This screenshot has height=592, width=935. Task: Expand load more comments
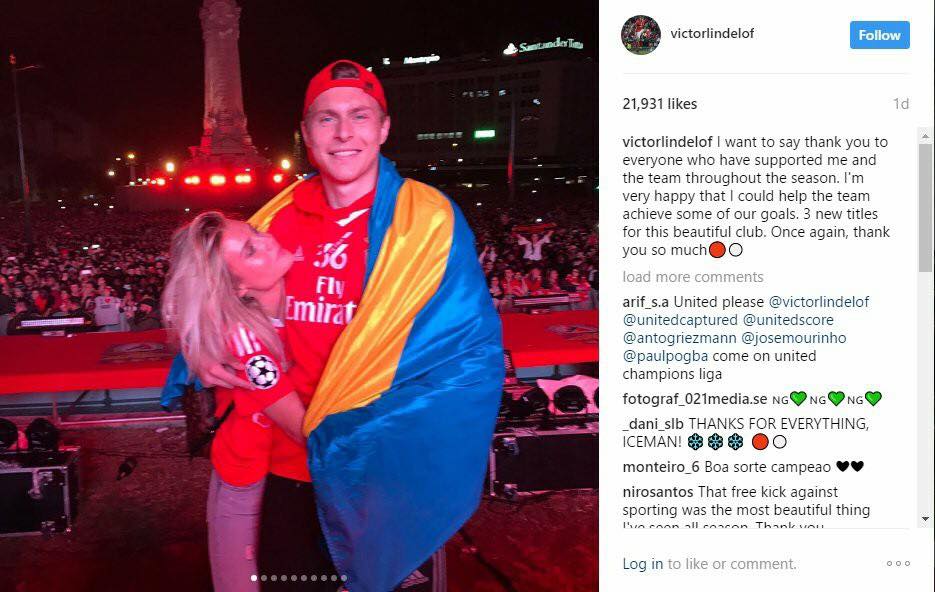coord(693,277)
